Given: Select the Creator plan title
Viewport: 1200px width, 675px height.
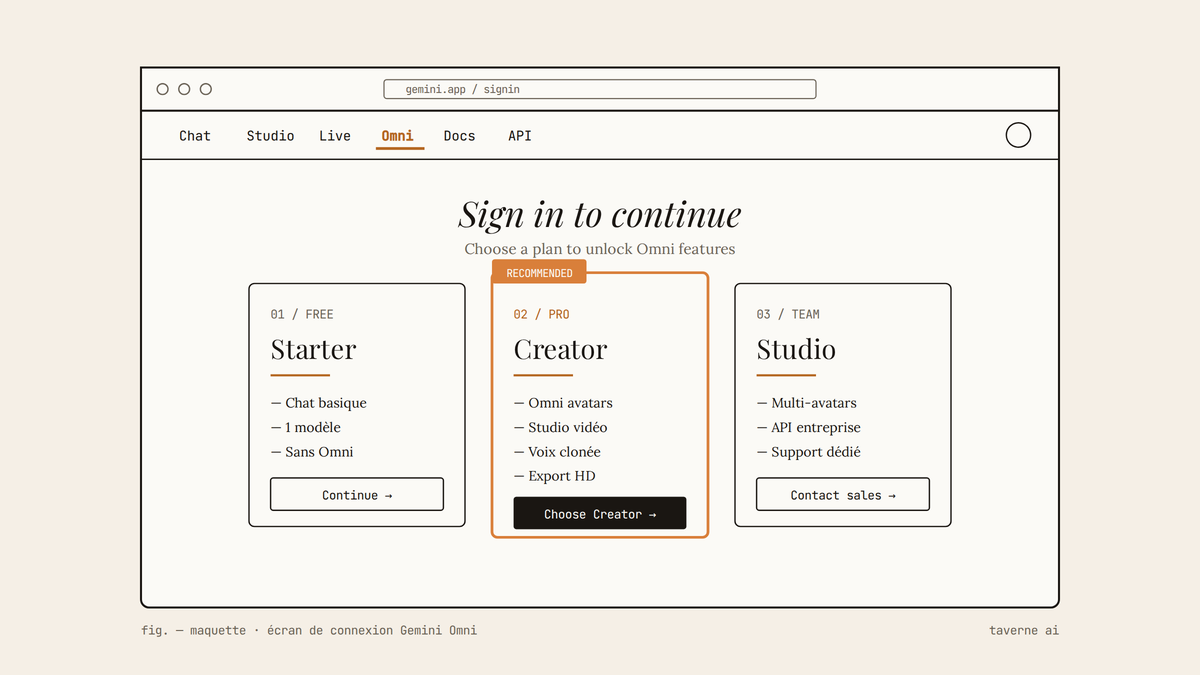Looking at the screenshot, I should [560, 350].
